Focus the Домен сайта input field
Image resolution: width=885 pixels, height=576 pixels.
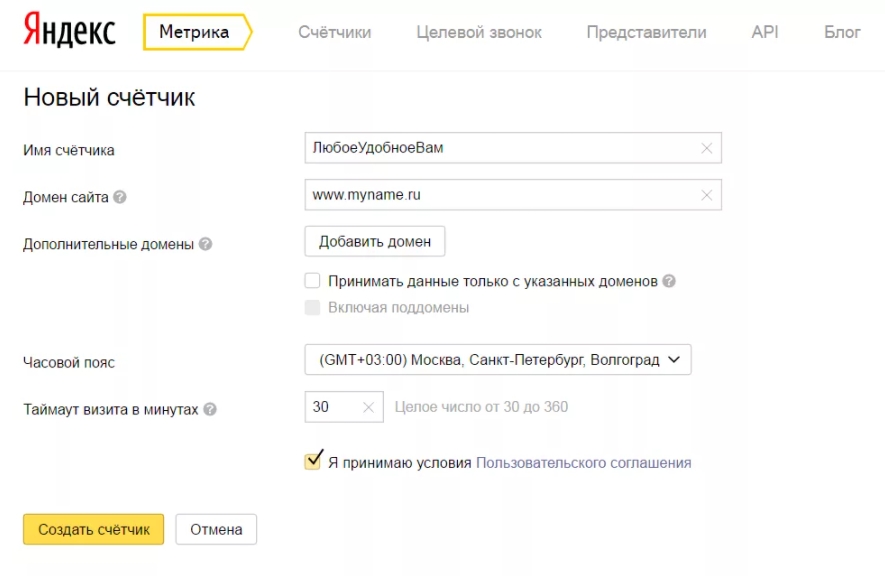(513, 195)
